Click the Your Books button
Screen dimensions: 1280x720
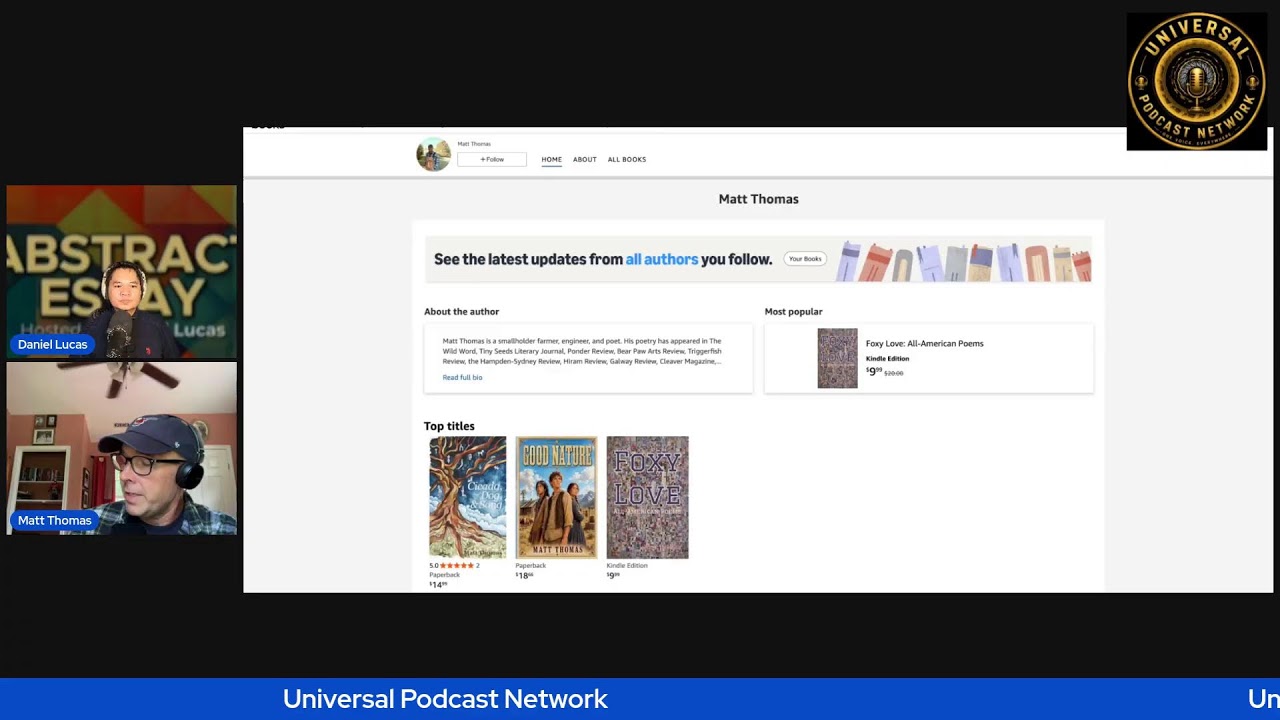(805, 259)
